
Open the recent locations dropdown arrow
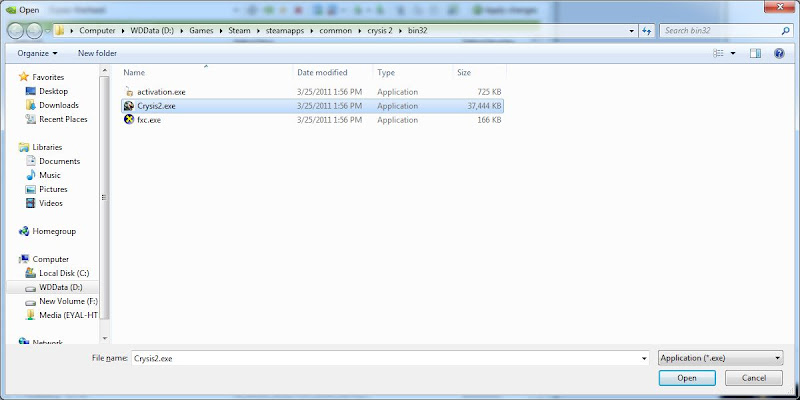[x=47, y=31]
